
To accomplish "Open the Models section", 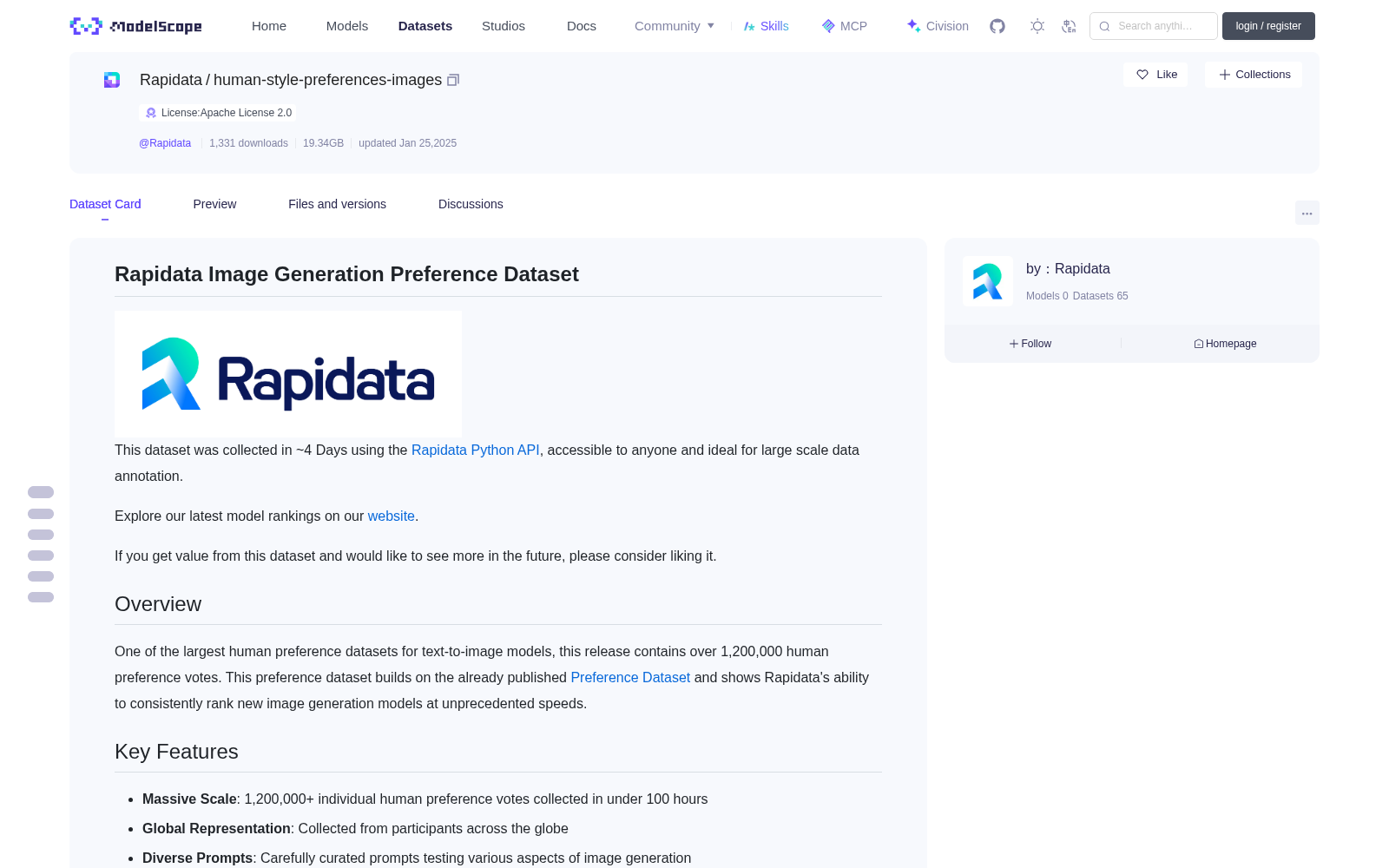I will coord(347,26).
